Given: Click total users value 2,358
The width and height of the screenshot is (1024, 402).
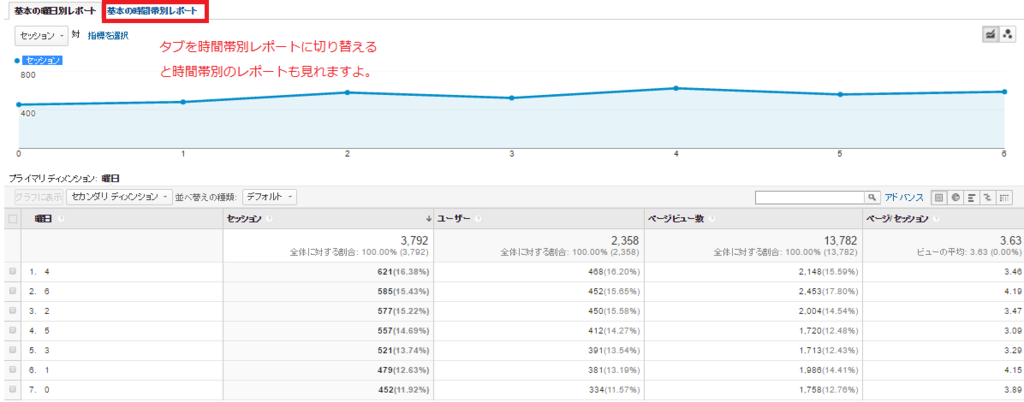Looking at the screenshot, I should pyautogui.click(x=624, y=241).
